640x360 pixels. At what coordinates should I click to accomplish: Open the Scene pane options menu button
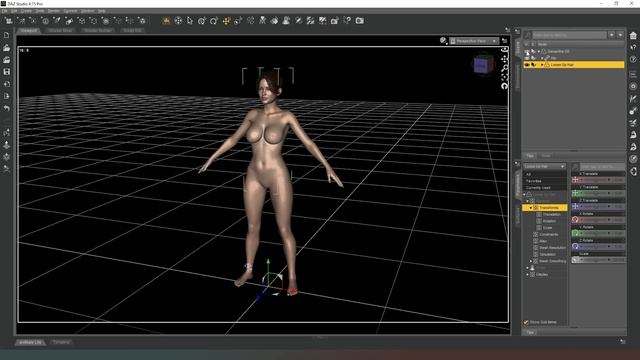tap(517, 31)
